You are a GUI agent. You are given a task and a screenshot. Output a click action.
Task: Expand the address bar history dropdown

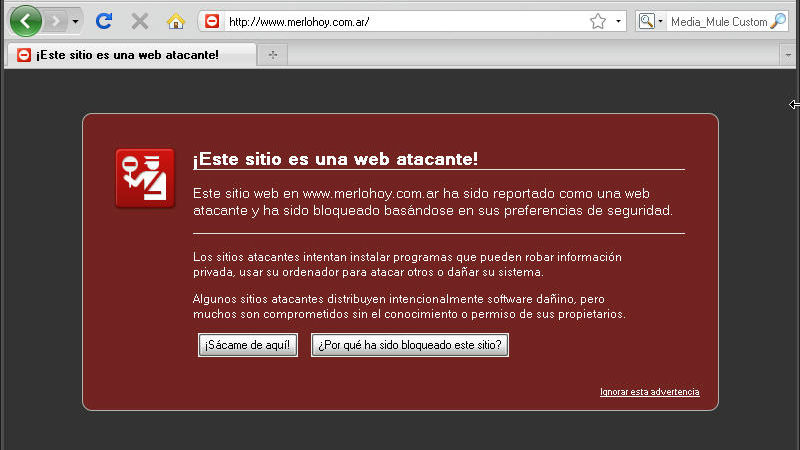pyautogui.click(x=618, y=21)
